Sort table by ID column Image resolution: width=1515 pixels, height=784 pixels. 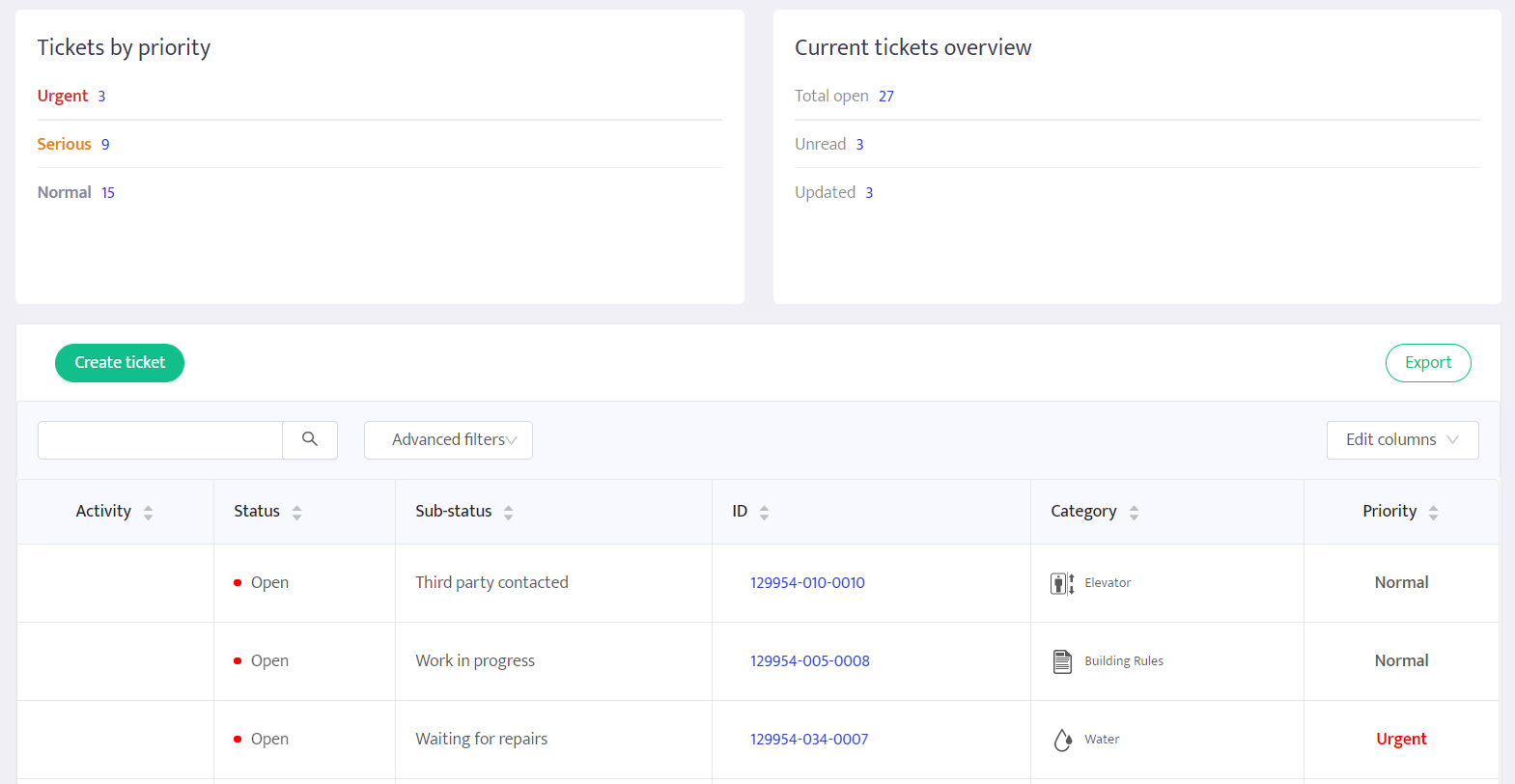(764, 512)
